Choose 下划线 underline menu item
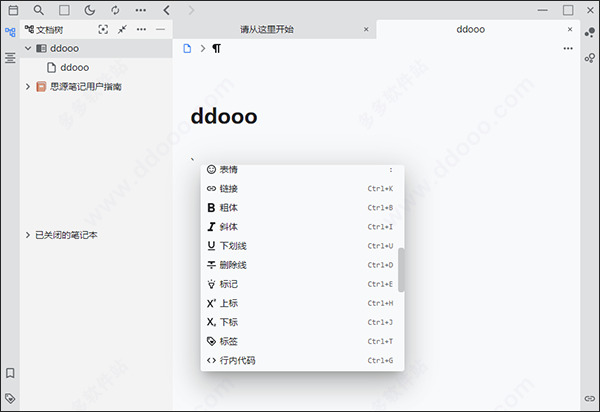This screenshot has height=412, width=600. pyautogui.click(x=302, y=246)
